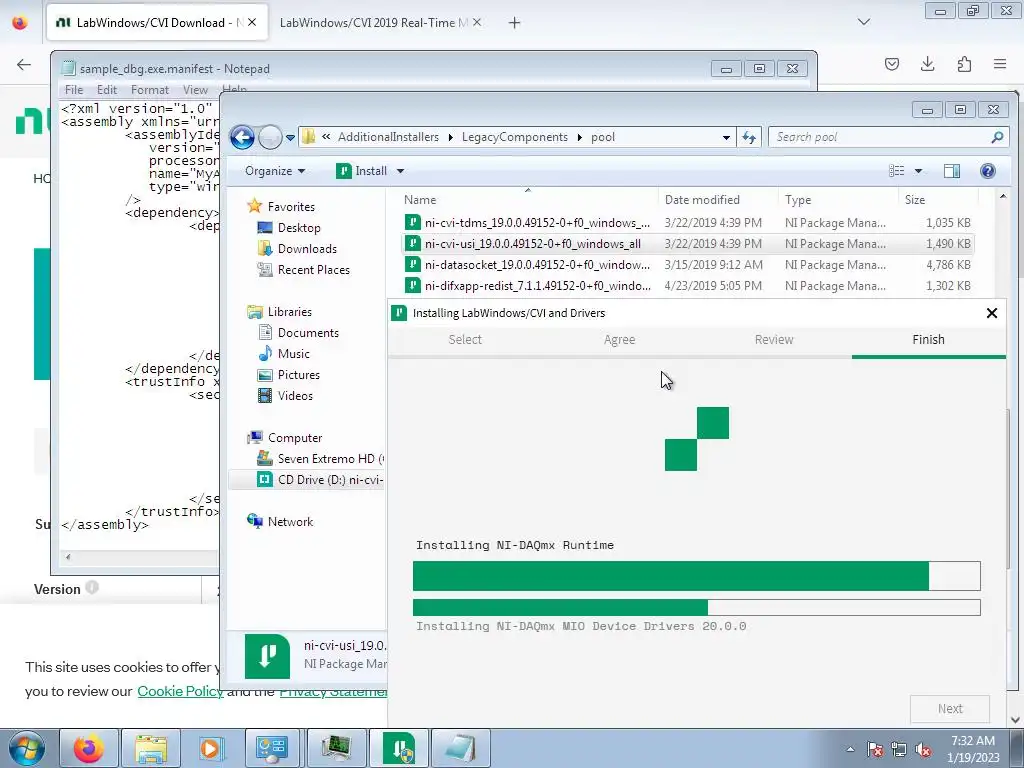Click the Agree step tab in installer
This screenshot has height=768, width=1024.
click(x=619, y=340)
